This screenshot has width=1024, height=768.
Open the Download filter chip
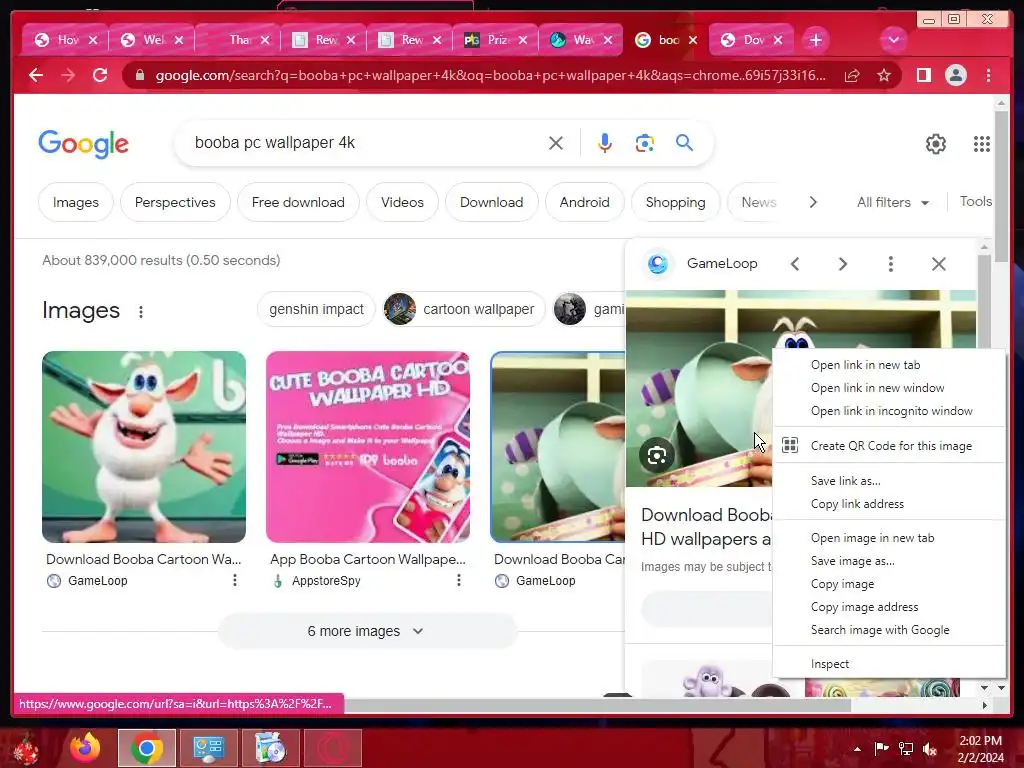[491, 202]
